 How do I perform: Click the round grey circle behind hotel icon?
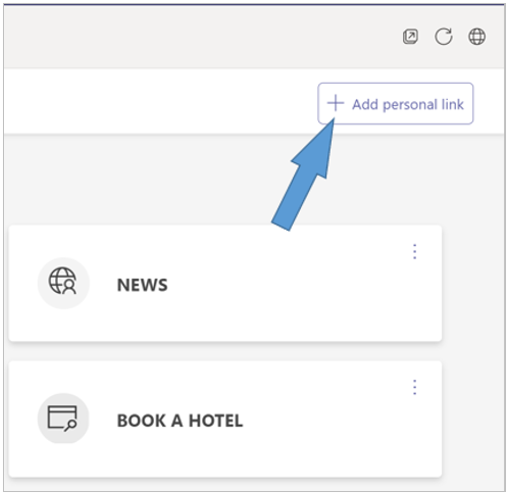click(63, 419)
